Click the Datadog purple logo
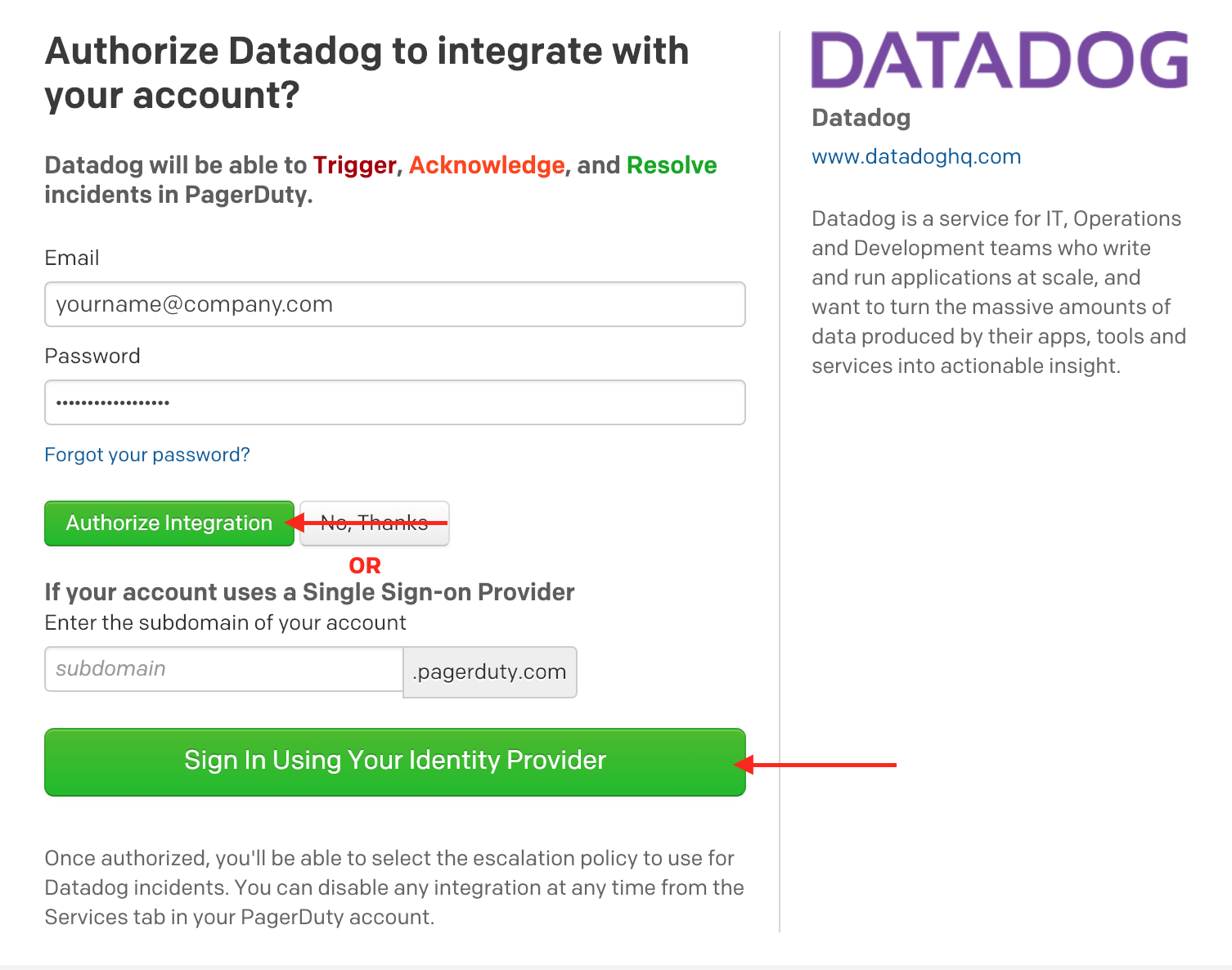The width and height of the screenshot is (1232, 970). (x=999, y=60)
